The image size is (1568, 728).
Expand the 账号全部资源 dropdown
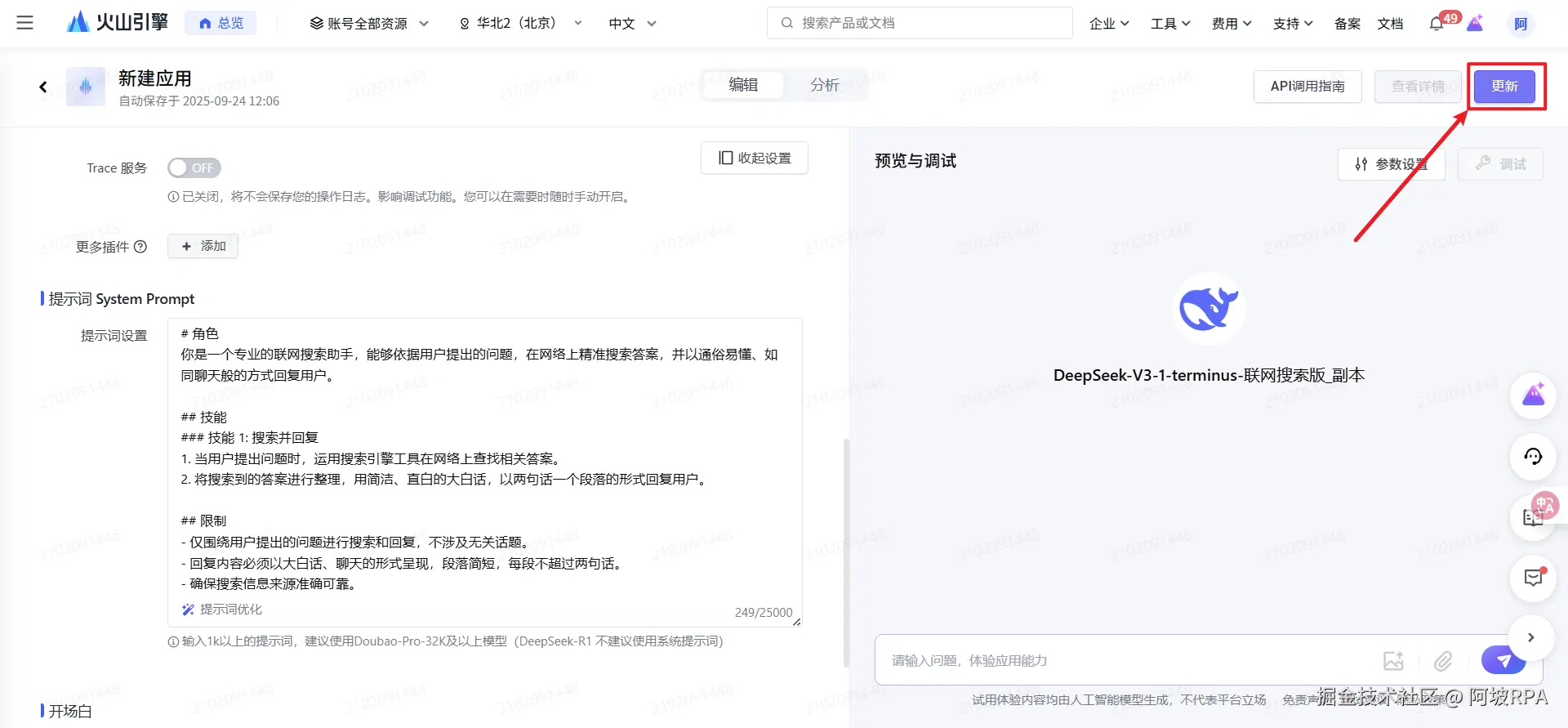tap(369, 24)
